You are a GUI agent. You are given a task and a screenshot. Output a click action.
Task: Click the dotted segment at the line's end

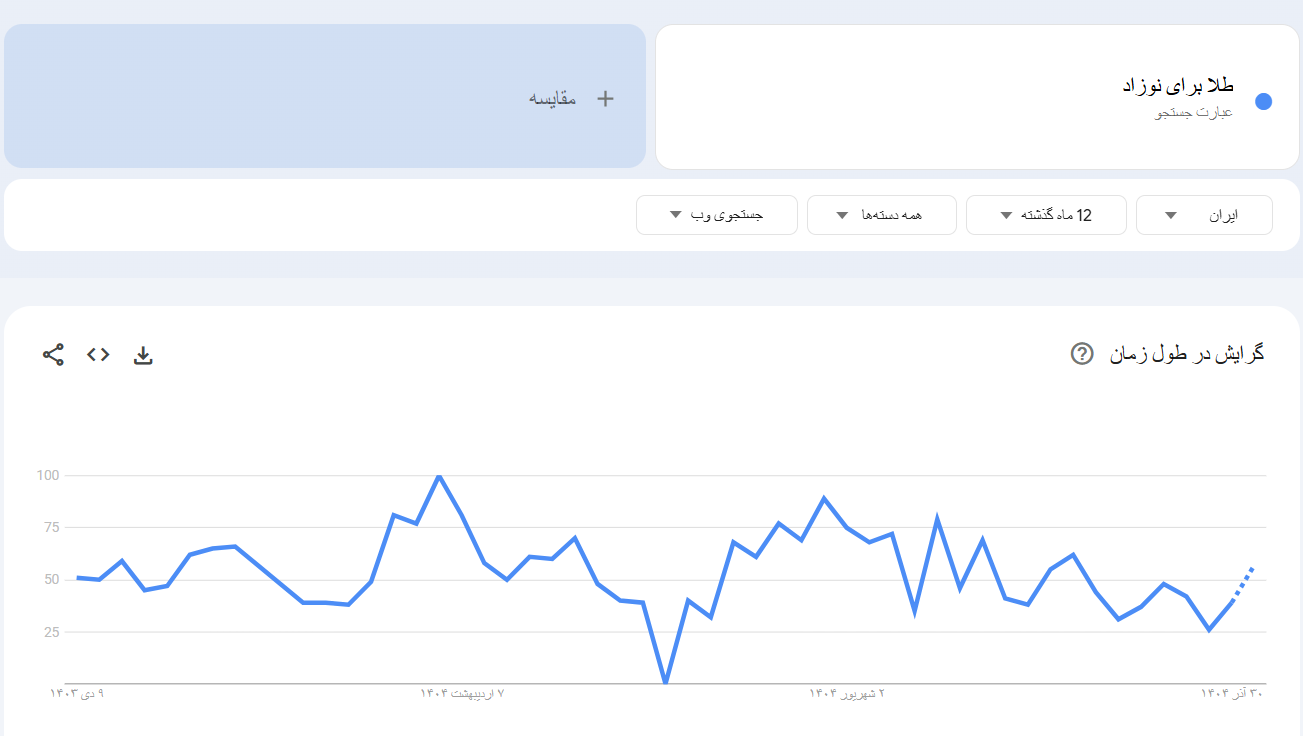point(1244,581)
